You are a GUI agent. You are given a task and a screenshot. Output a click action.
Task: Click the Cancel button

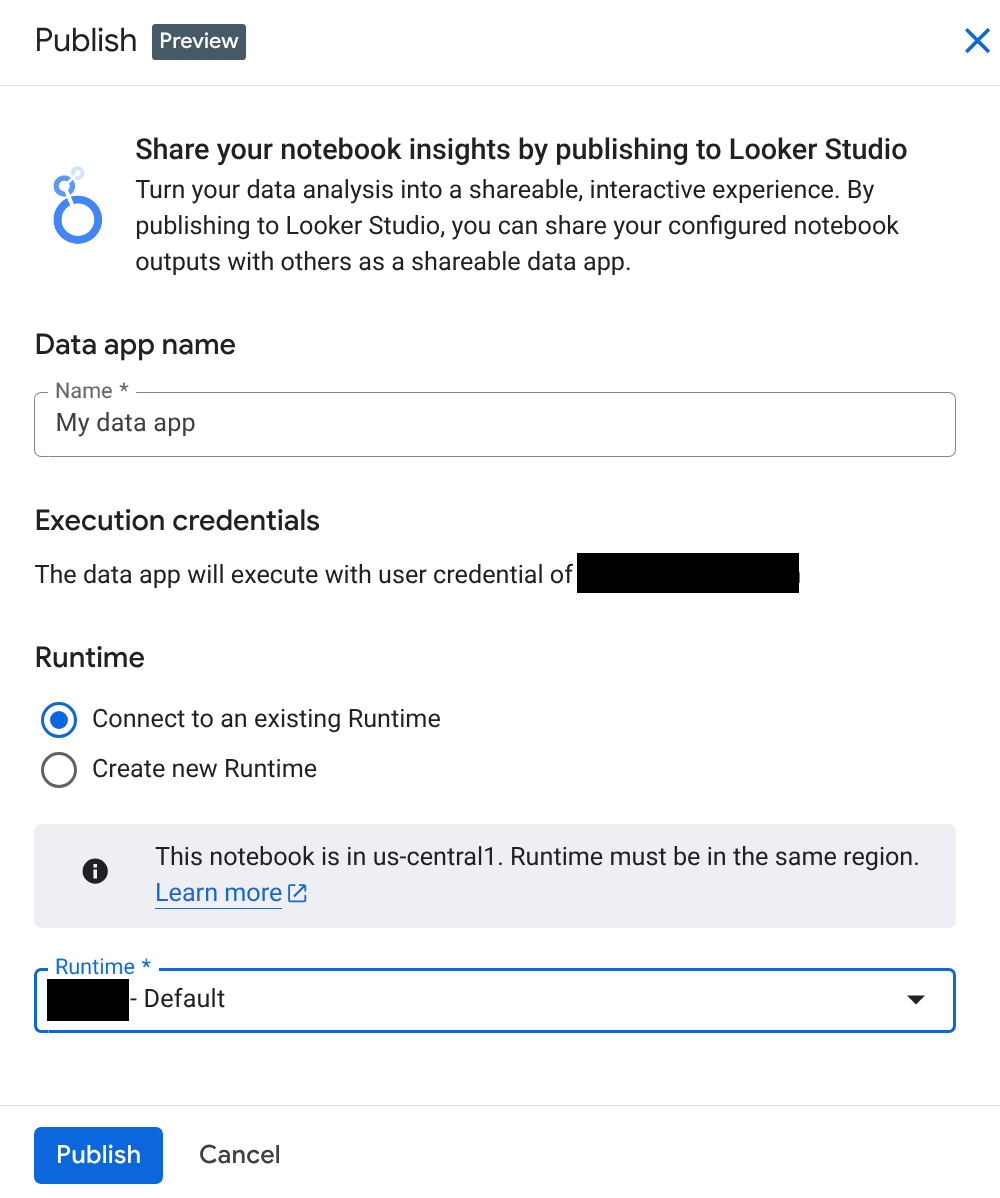tap(239, 1155)
